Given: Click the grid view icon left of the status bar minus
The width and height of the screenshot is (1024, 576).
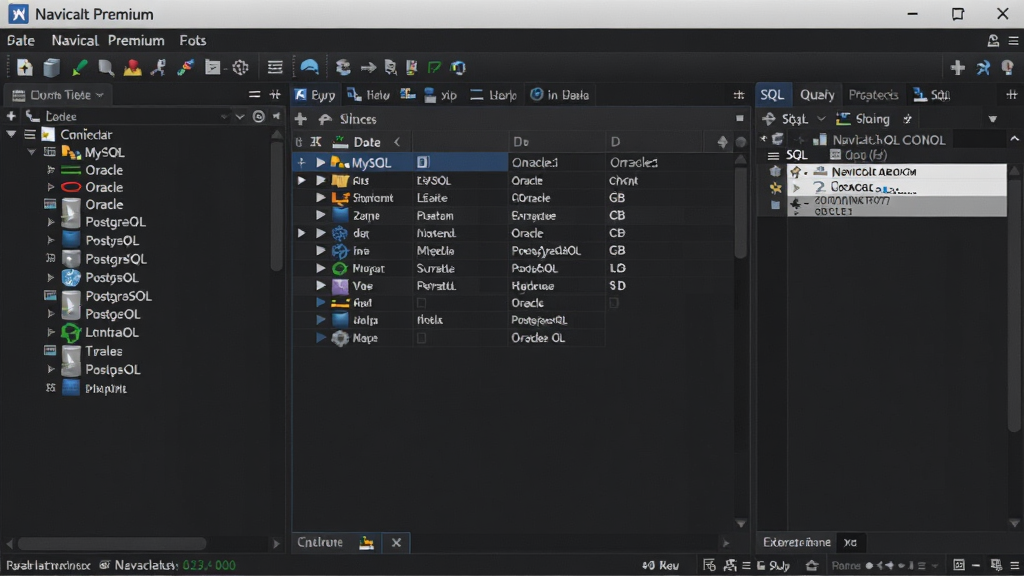Looking at the screenshot, I should tap(958, 565).
